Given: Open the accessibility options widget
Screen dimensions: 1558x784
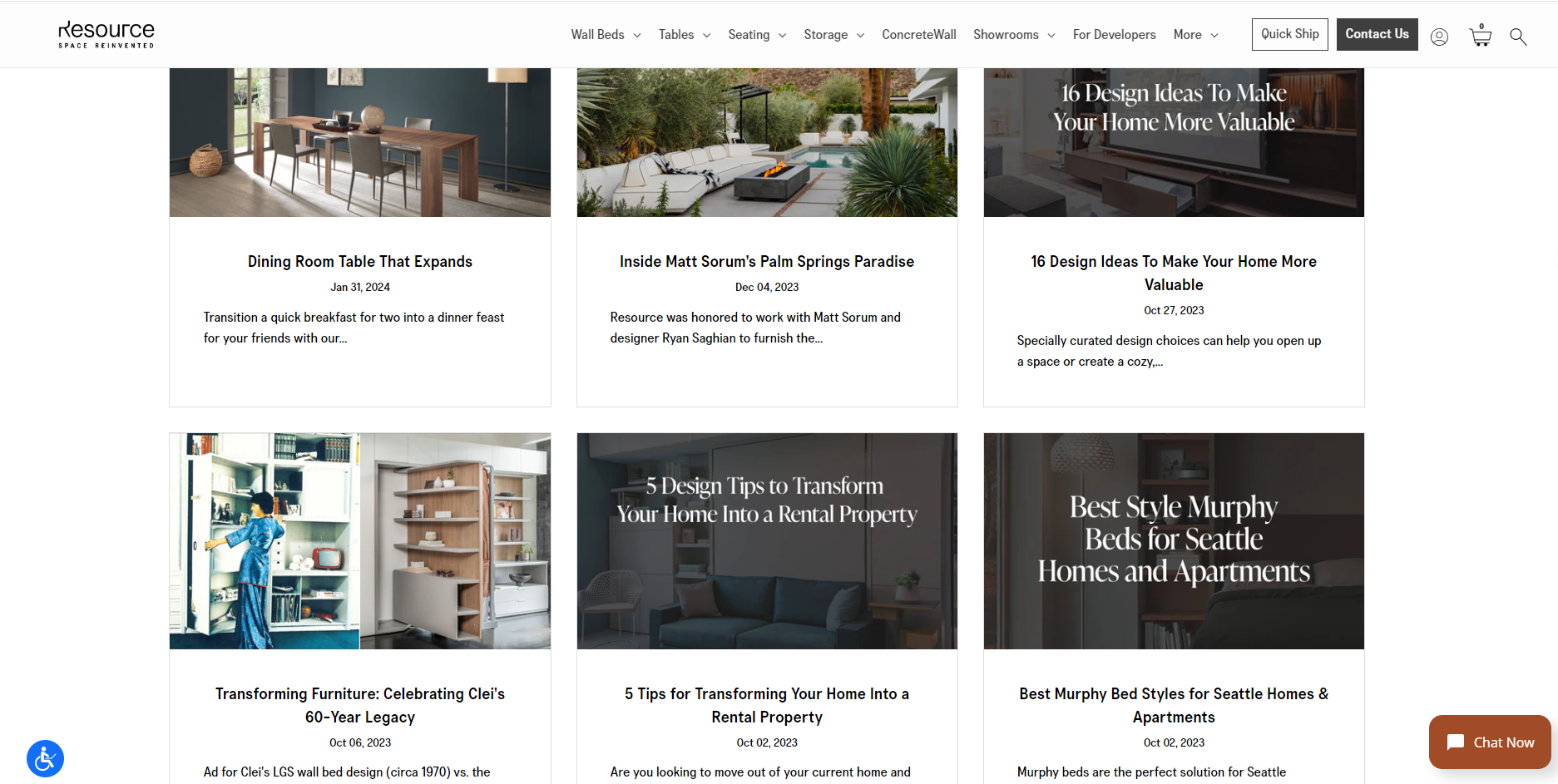Looking at the screenshot, I should [45, 758].
